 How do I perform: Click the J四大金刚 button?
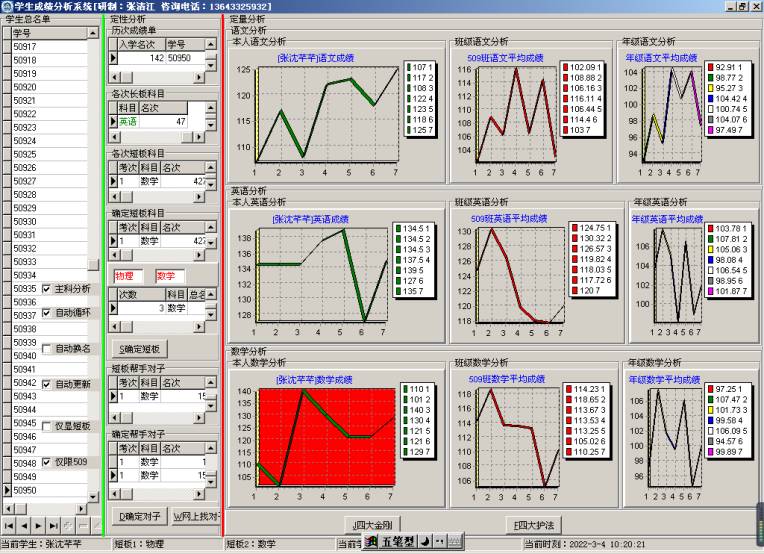click(x=373, y=523)
